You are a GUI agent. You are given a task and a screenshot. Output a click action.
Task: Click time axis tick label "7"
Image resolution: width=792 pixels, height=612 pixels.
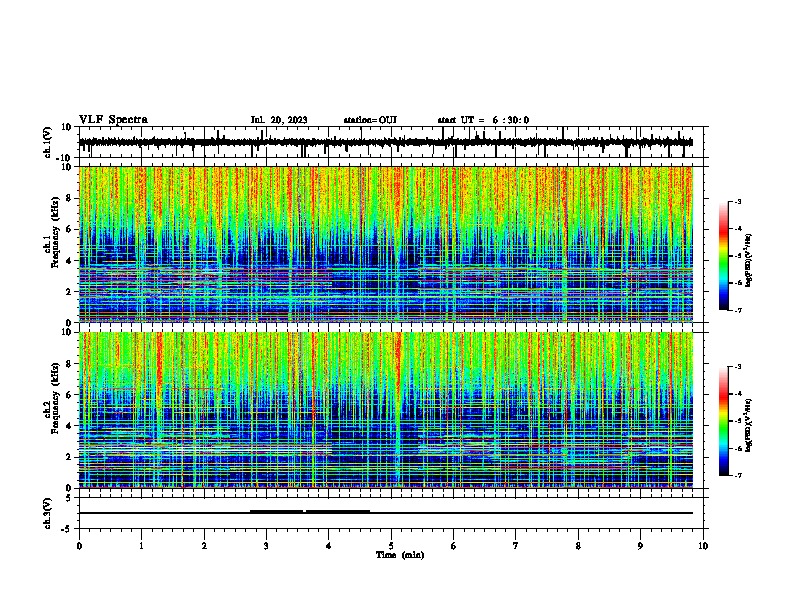(x=516, y=546)
